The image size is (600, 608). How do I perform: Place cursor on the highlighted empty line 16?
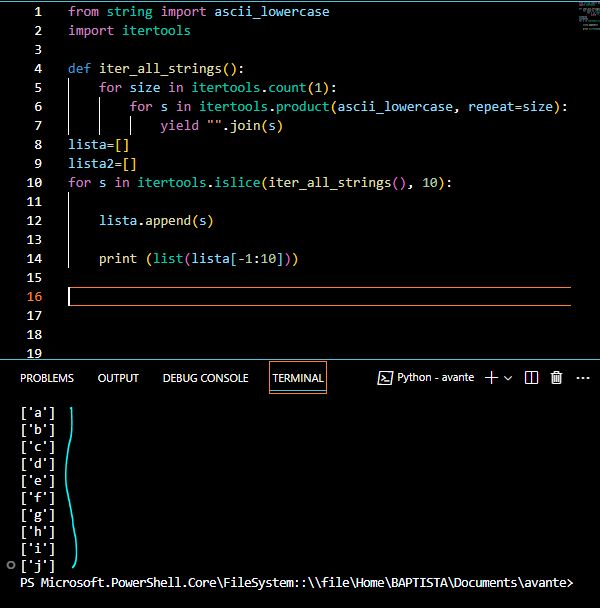(x=320, y=297)
